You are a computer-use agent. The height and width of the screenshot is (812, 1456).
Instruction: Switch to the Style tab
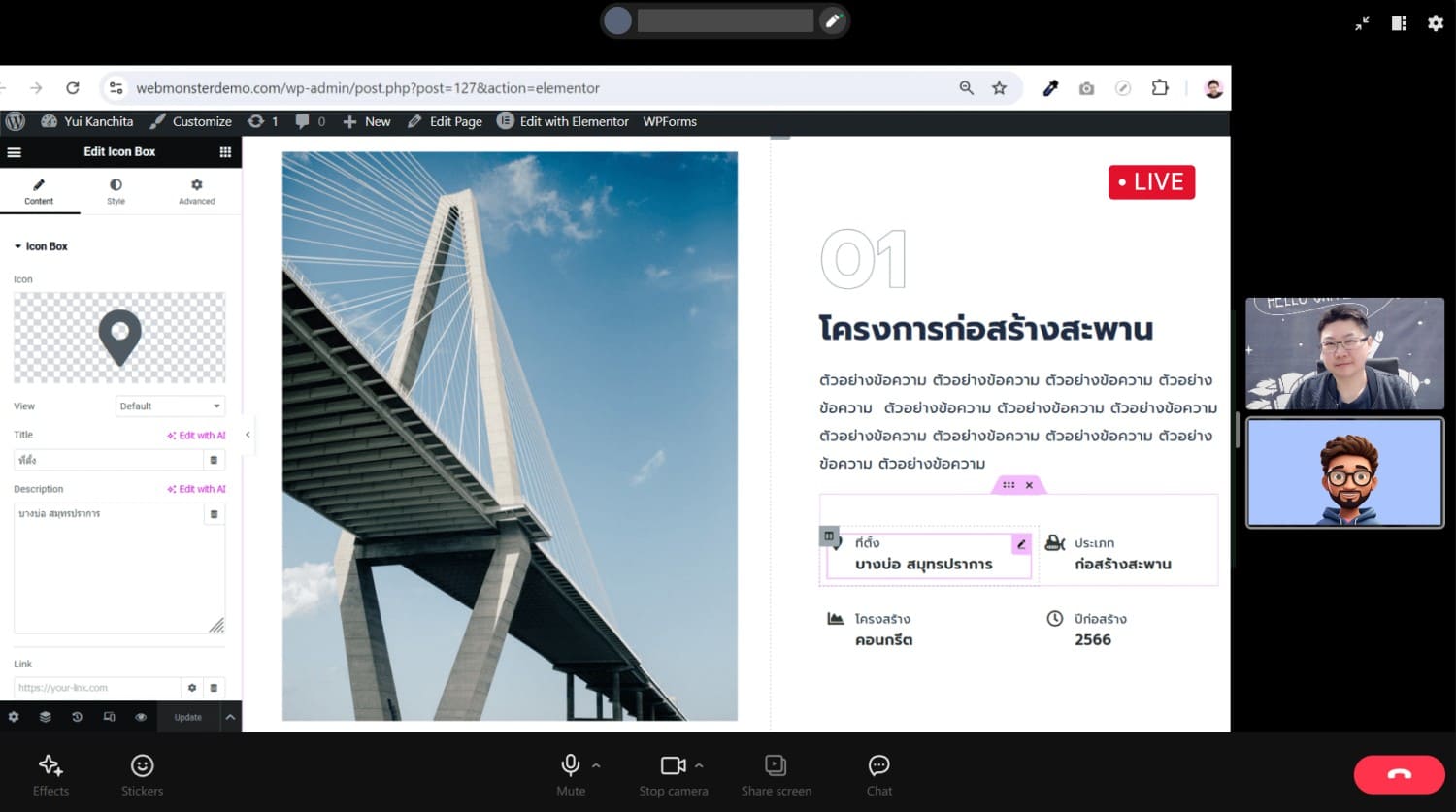point(116,191)
